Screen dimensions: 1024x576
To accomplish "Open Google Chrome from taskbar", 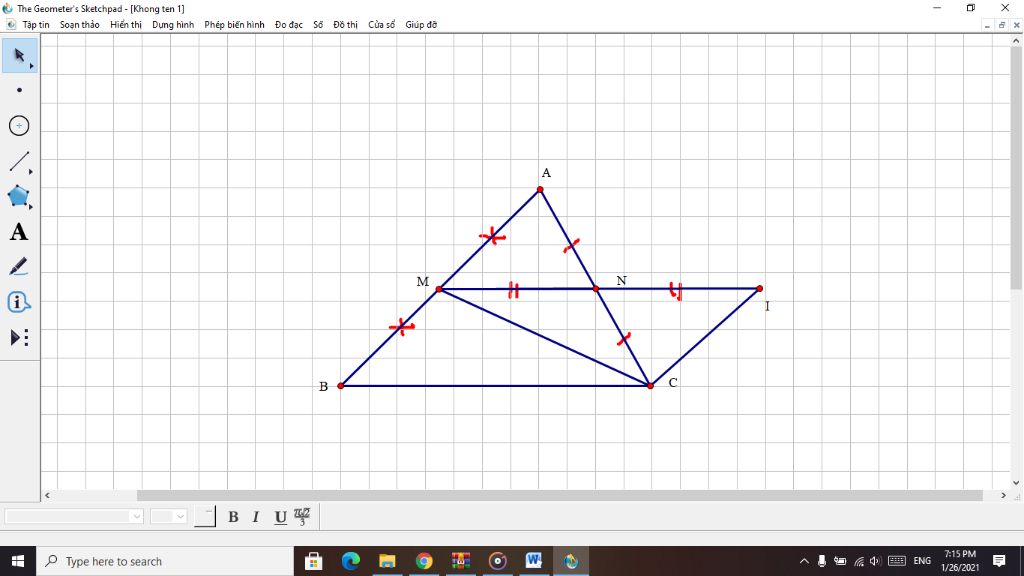I will [424, 561].
